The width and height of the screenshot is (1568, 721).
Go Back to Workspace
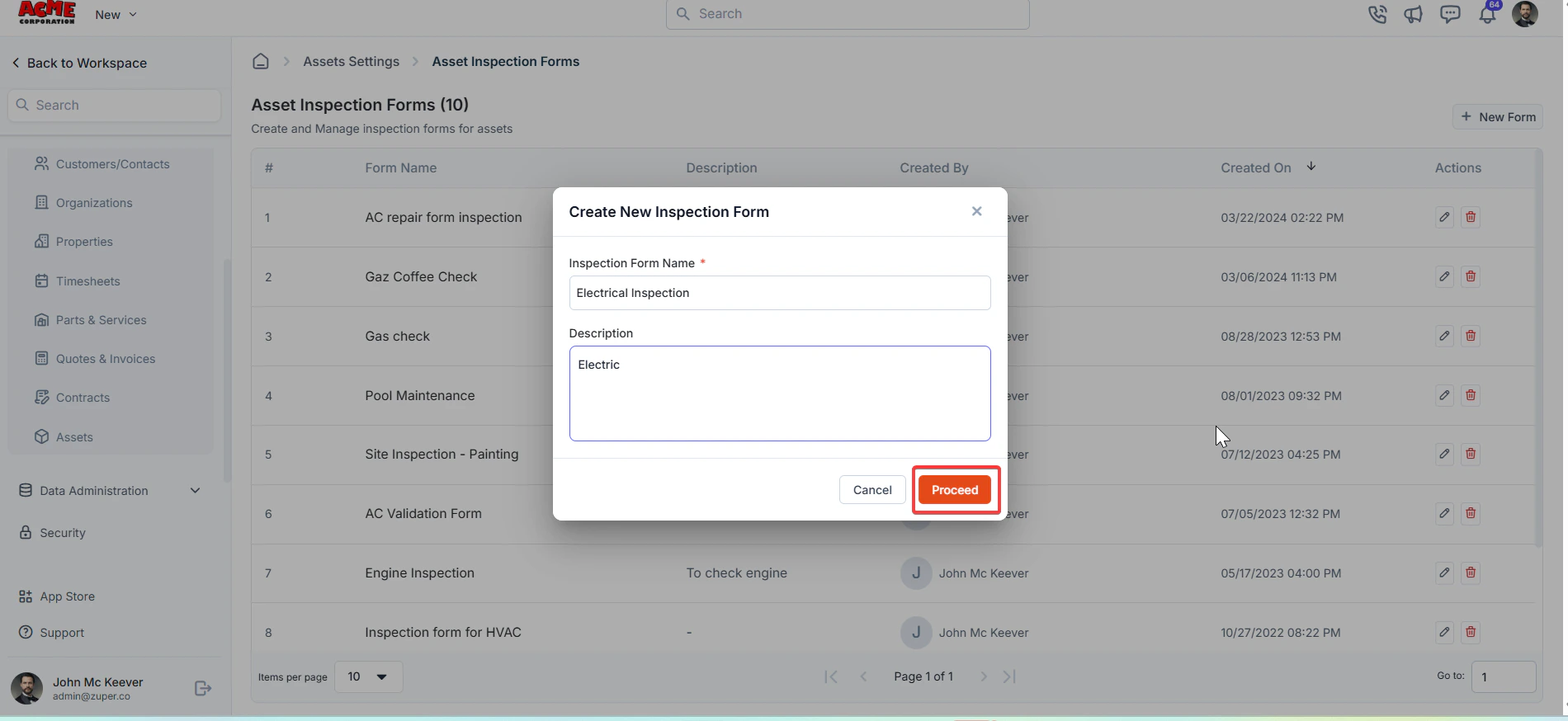[x=79, y=63]
